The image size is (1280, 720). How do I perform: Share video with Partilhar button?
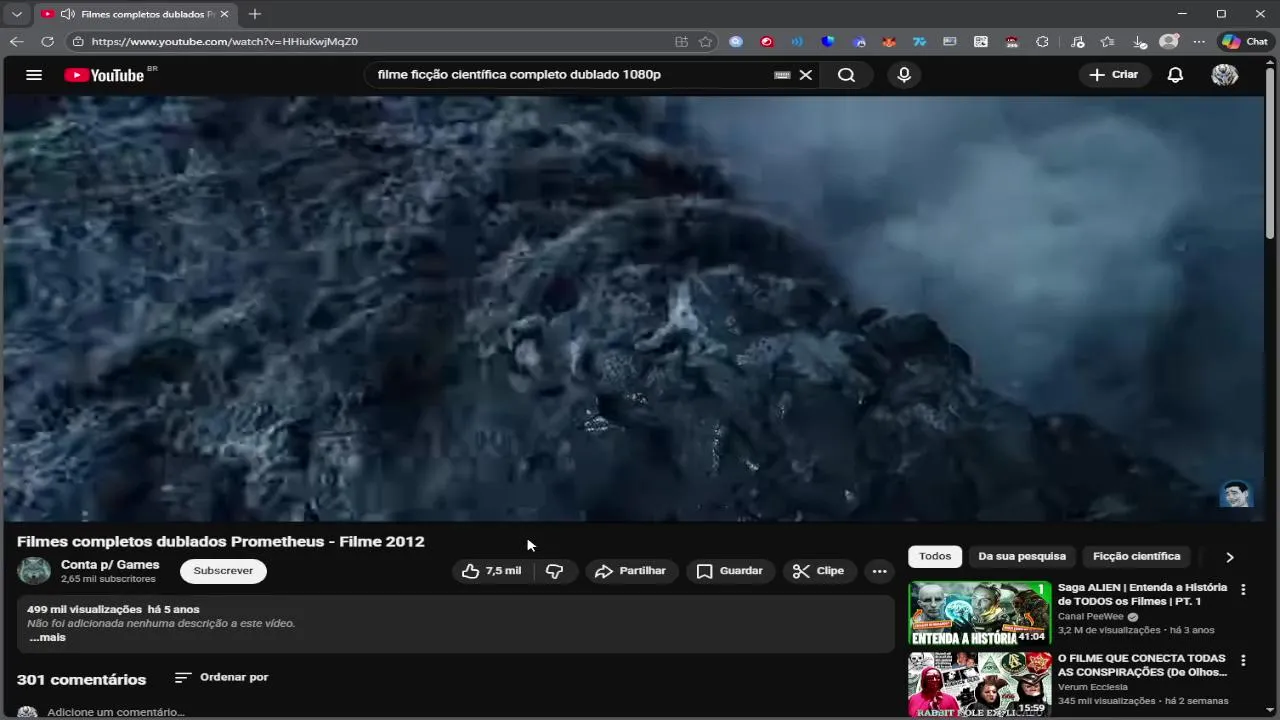[630, 571]
